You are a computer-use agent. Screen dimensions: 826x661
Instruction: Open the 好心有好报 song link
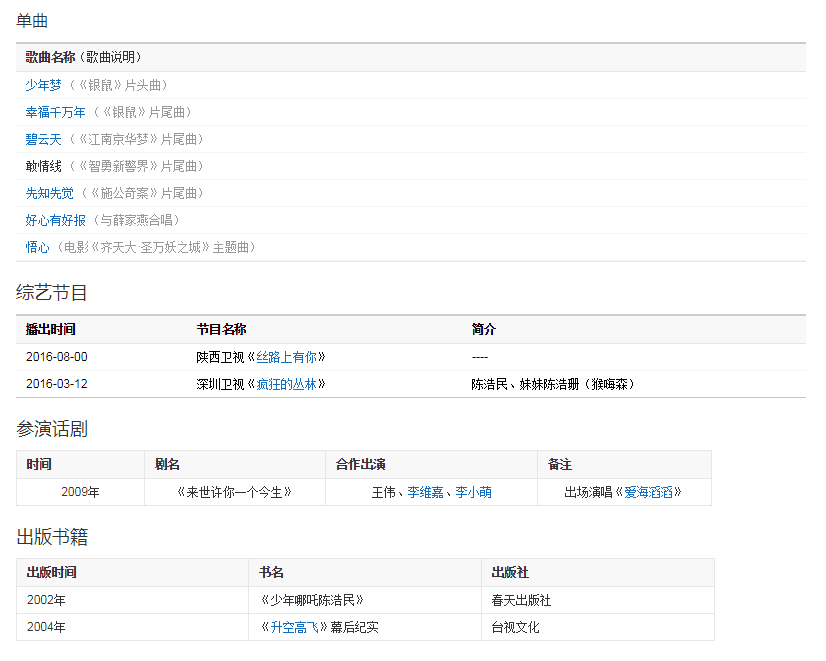pos(55,220)
